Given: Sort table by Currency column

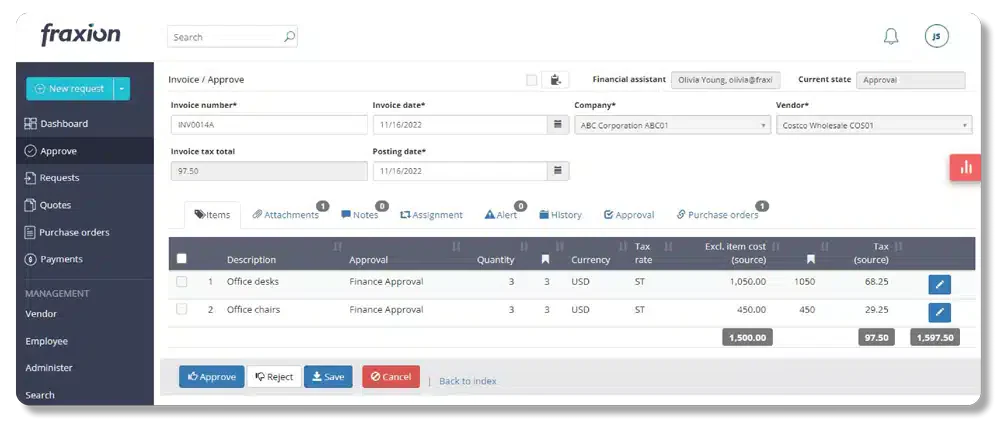Looking at the screenshot, I should click(623, 247).
